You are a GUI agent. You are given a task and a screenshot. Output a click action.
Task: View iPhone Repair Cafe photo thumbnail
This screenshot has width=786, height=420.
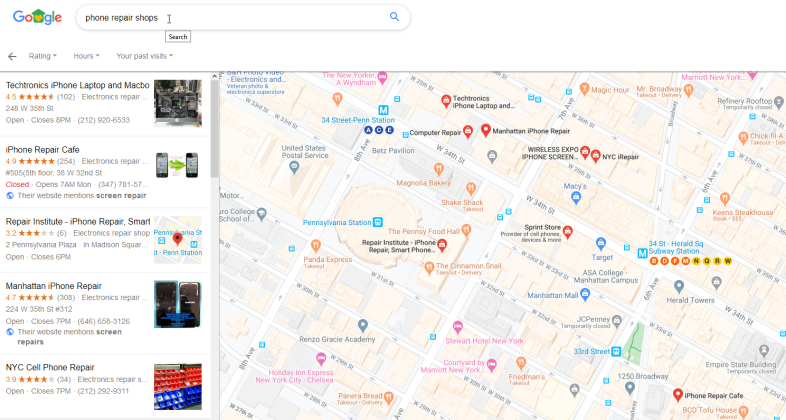(x=177, y=165)
